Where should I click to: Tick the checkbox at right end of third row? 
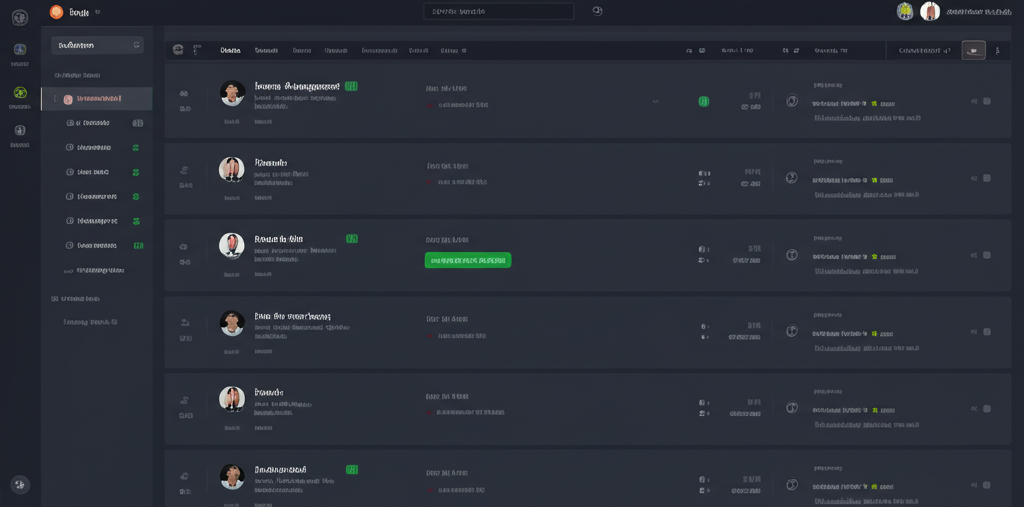tap(986, 255)
